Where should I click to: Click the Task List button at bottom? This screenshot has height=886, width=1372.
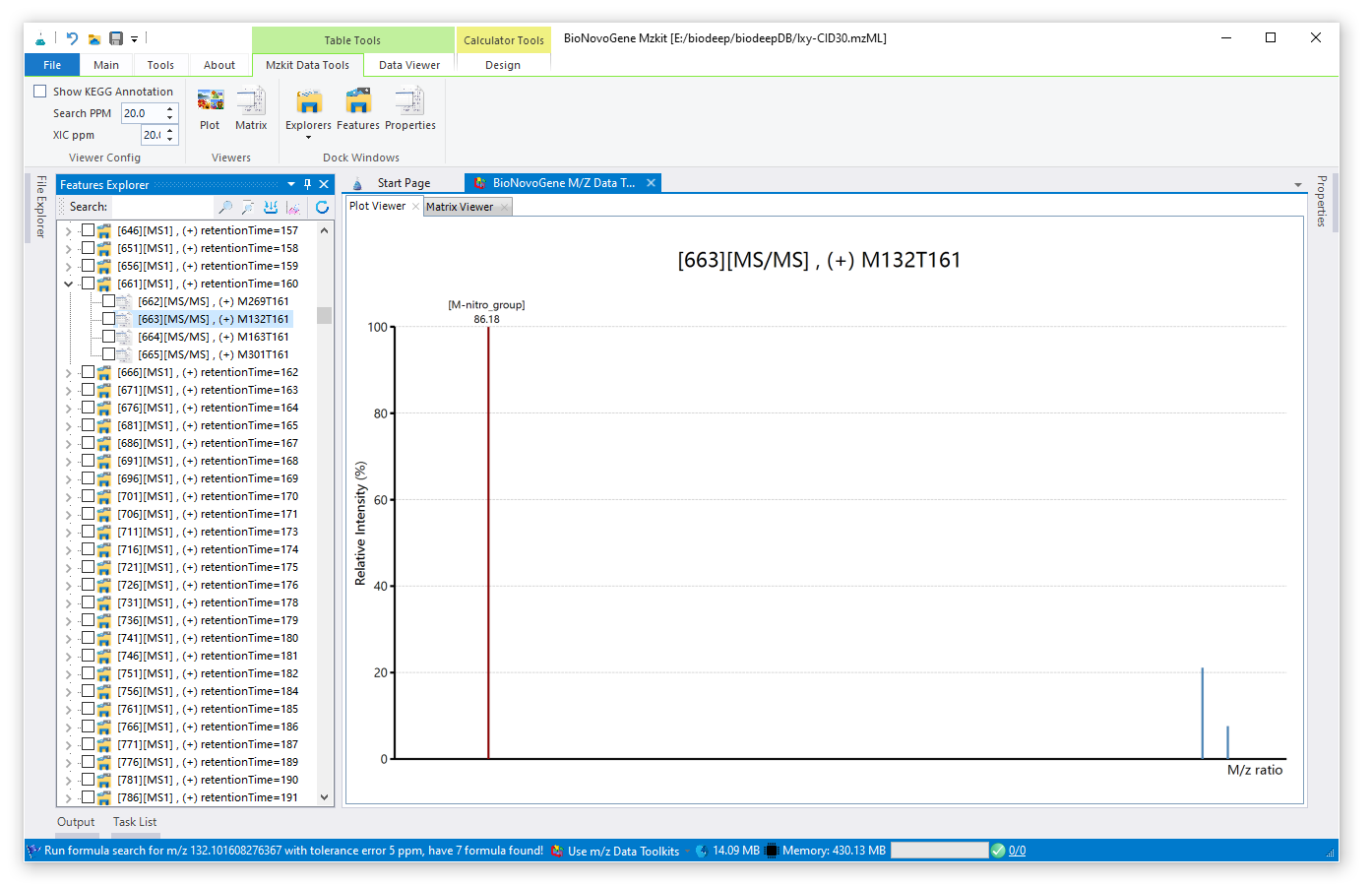point(135,822)
